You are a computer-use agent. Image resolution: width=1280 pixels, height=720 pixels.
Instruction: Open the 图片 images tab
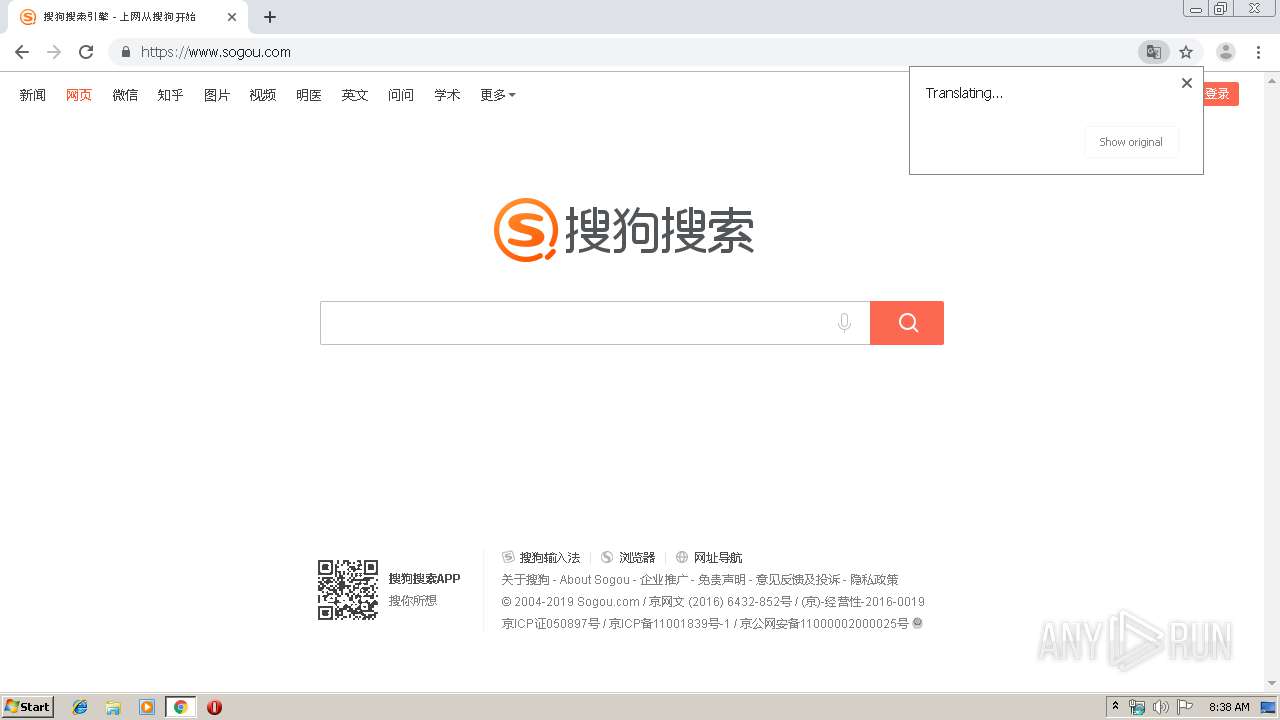click(x=217, y=95)
